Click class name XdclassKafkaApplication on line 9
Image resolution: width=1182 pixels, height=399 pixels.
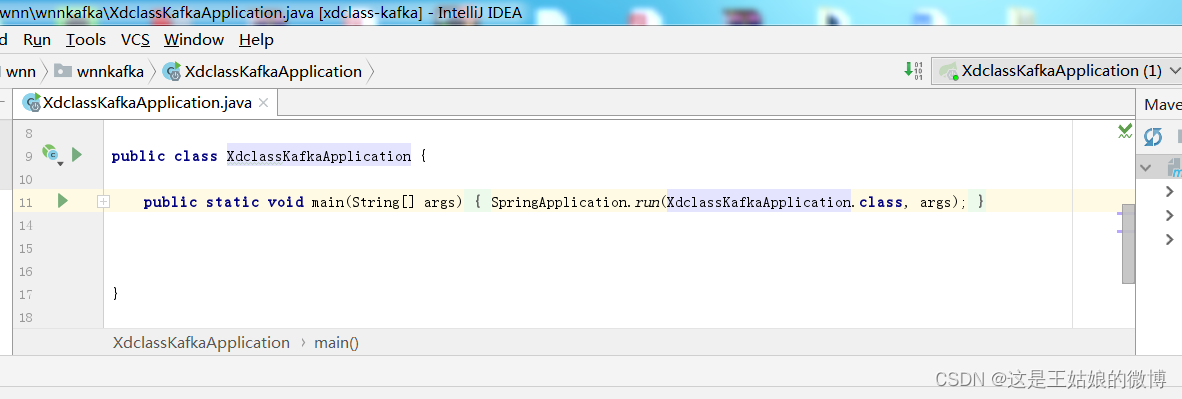pos(319,156)
